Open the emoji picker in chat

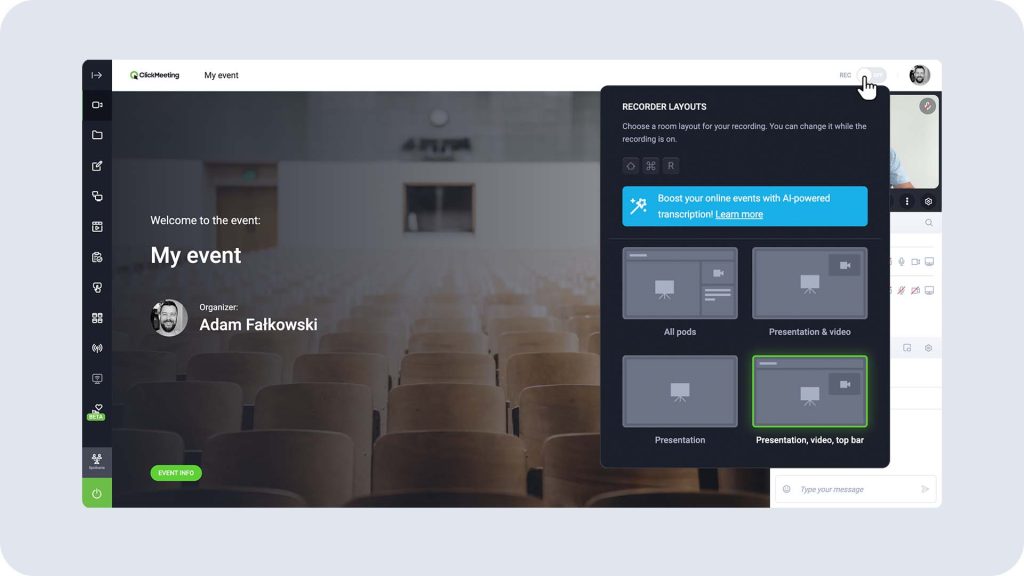click(x=786, y=489)
